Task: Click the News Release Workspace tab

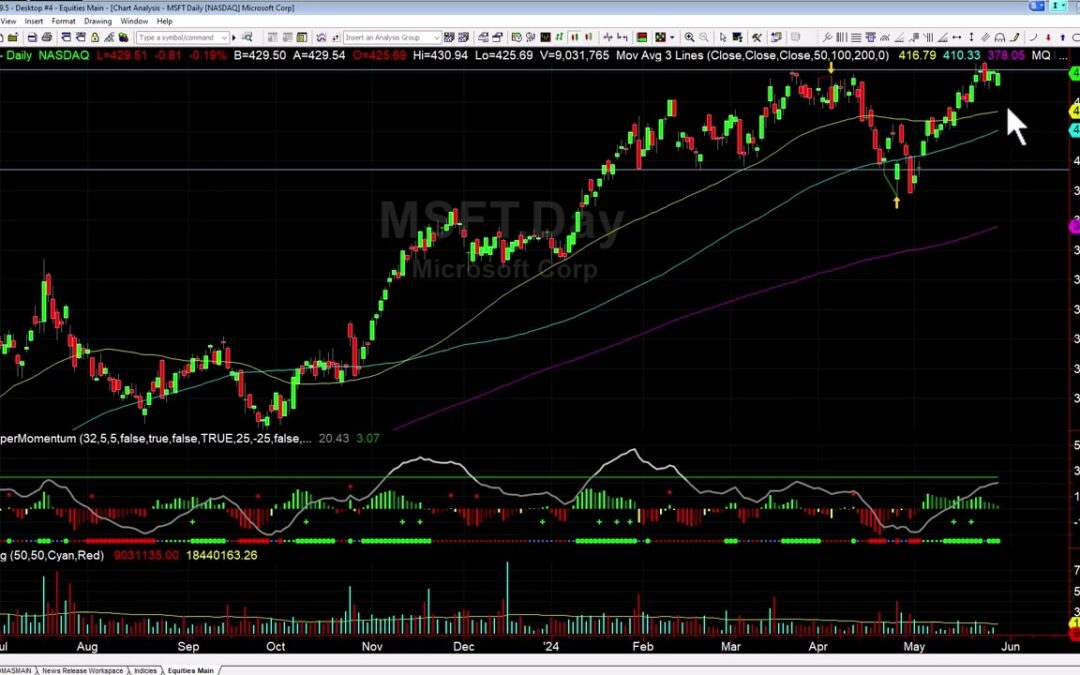Action: tap(82, 668)
